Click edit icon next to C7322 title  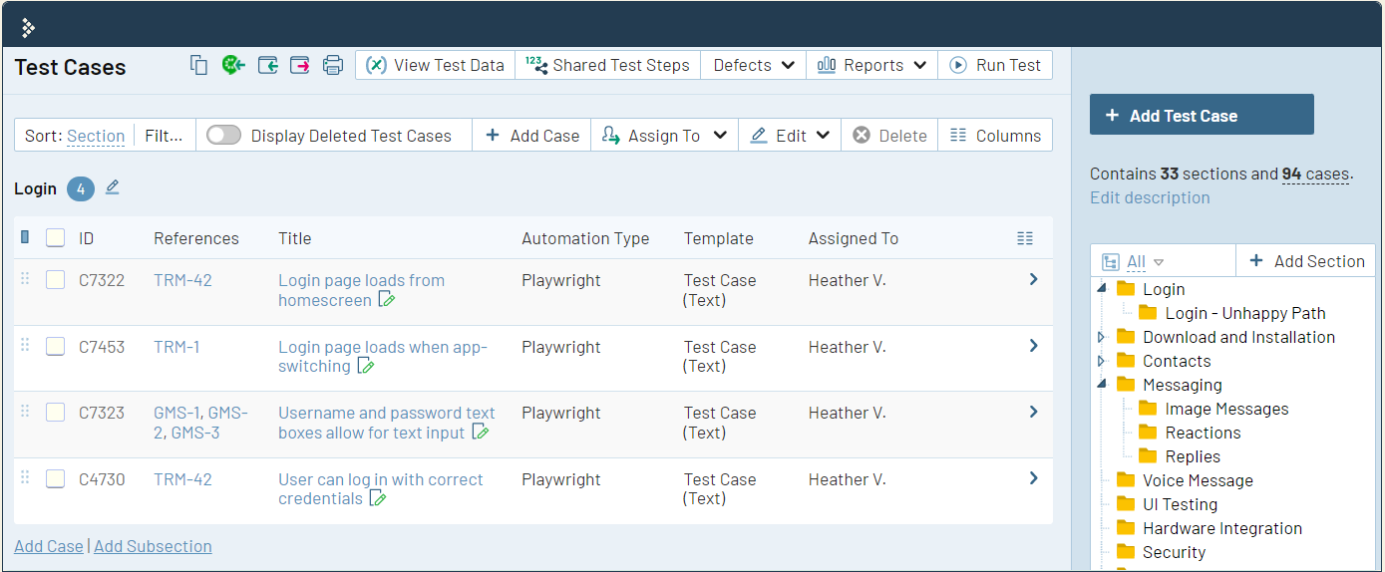point(387,300)
